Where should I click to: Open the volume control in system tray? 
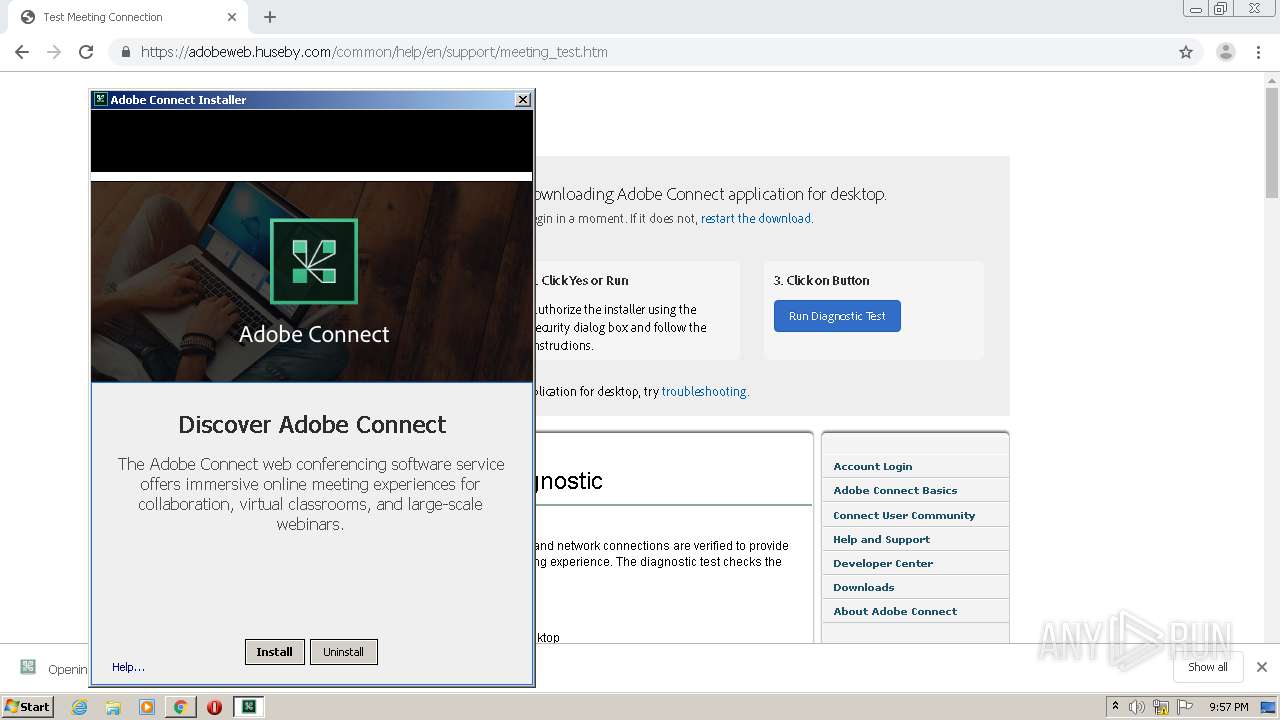(1137, 707)
